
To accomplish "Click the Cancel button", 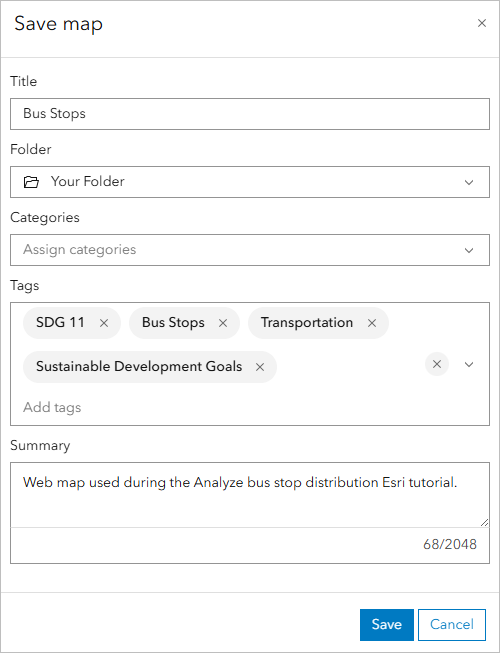I will pos(452,625).
